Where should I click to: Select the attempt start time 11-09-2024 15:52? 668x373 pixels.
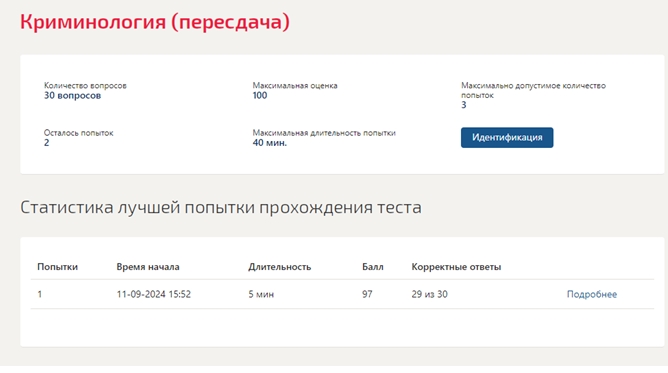click(x=154, y=294)
